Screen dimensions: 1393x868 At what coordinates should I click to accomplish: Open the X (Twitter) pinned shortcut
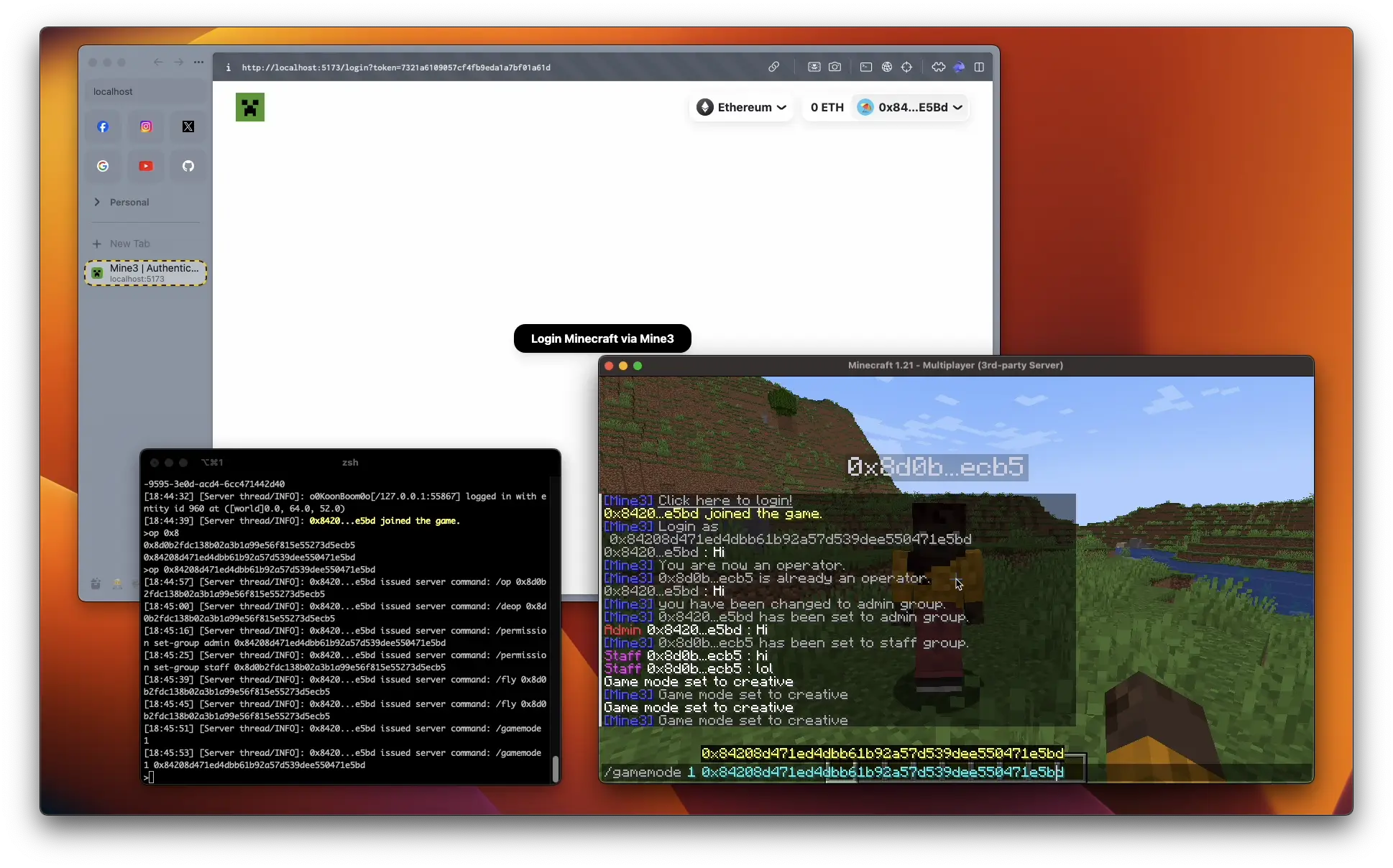coord(188,126)
